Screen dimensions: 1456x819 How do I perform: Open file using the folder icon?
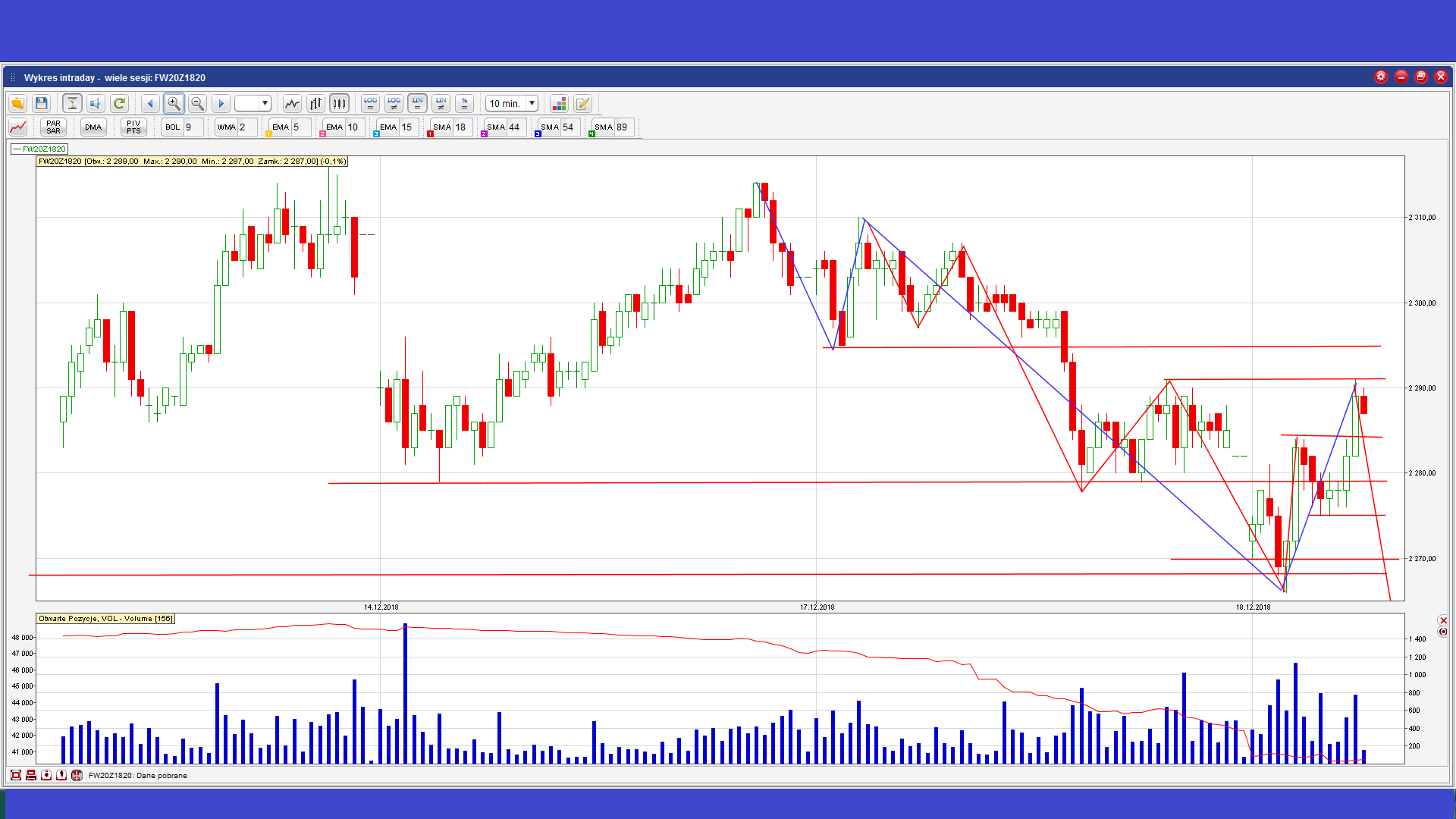click(17, 103)
